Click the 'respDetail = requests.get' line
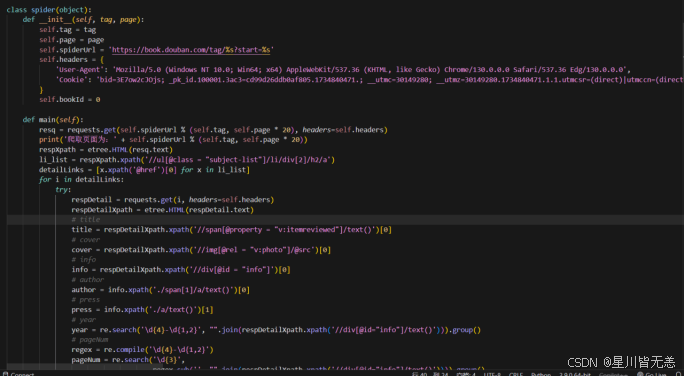Viewport: 685px width, 377px height. (173, 200)
